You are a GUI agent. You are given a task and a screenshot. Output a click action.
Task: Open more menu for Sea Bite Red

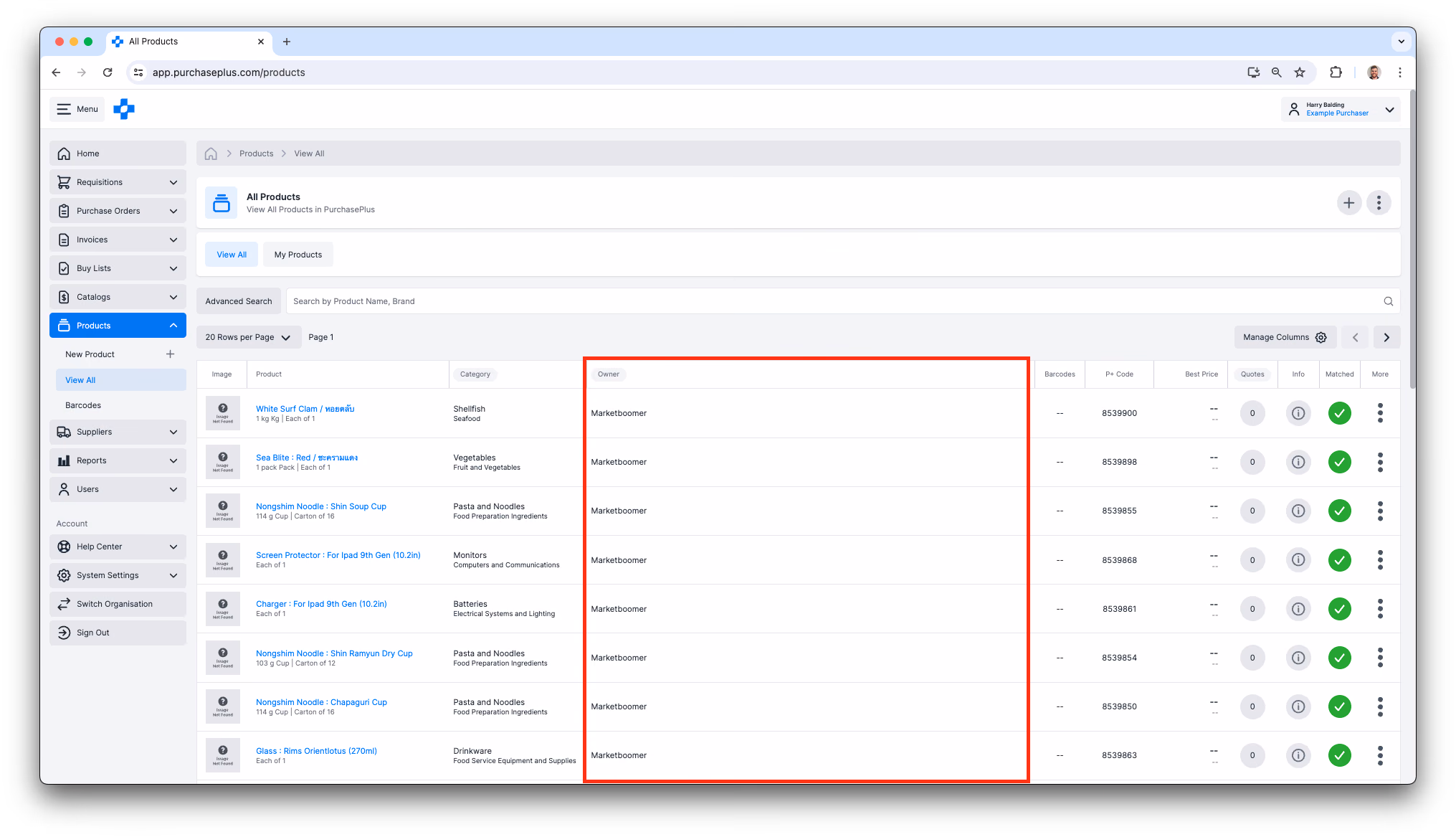1380,462
